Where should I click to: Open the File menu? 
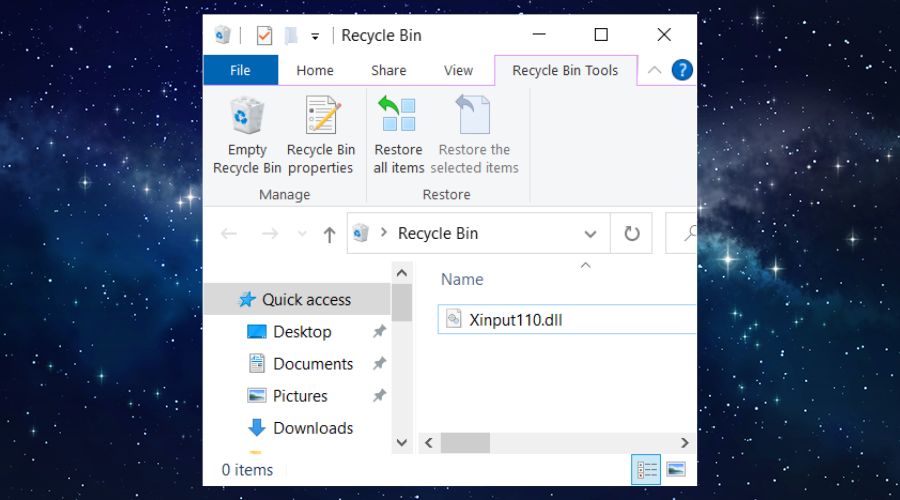click(x=240, y=70)
